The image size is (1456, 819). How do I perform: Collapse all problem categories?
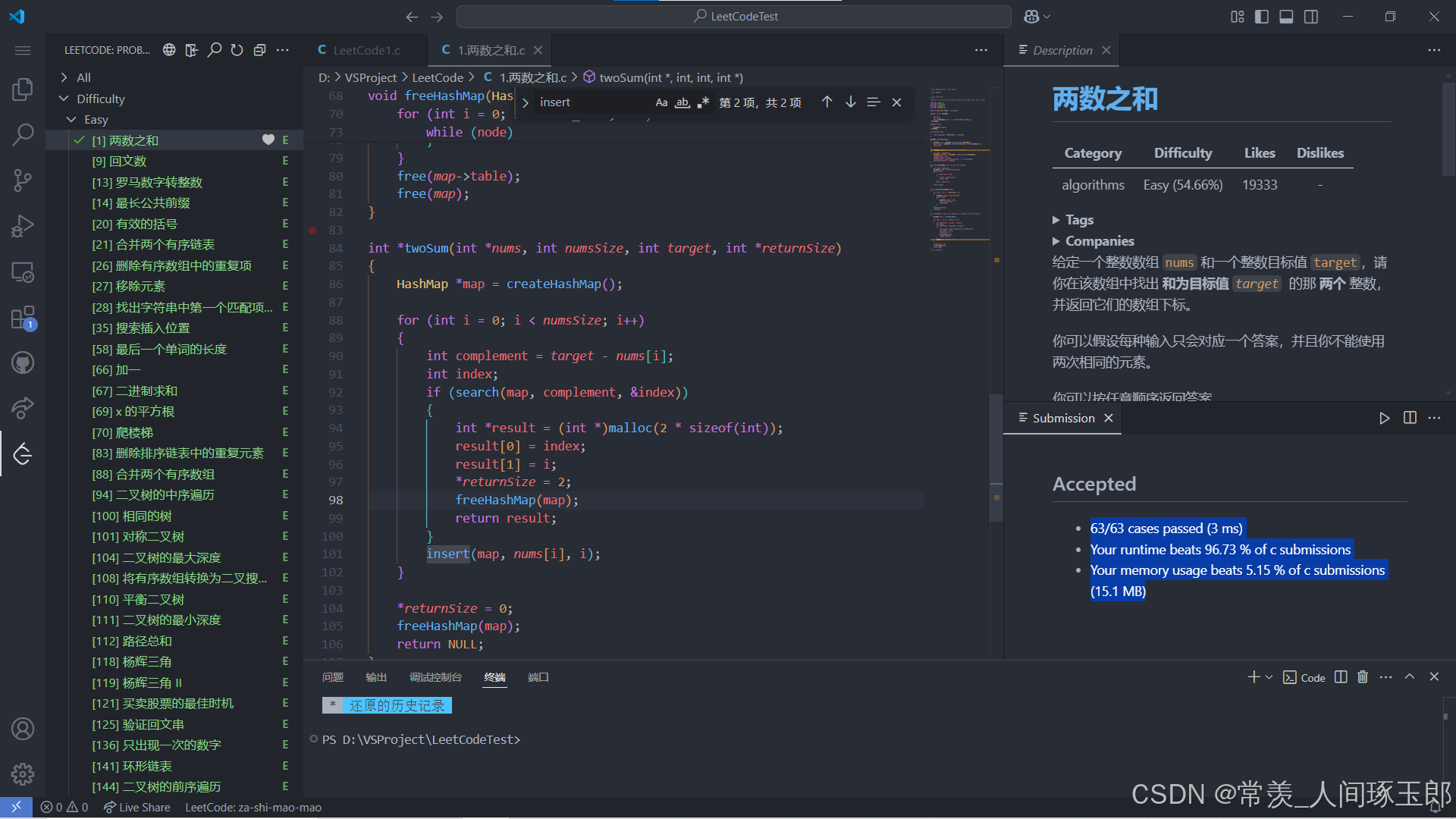pos(259,50)
